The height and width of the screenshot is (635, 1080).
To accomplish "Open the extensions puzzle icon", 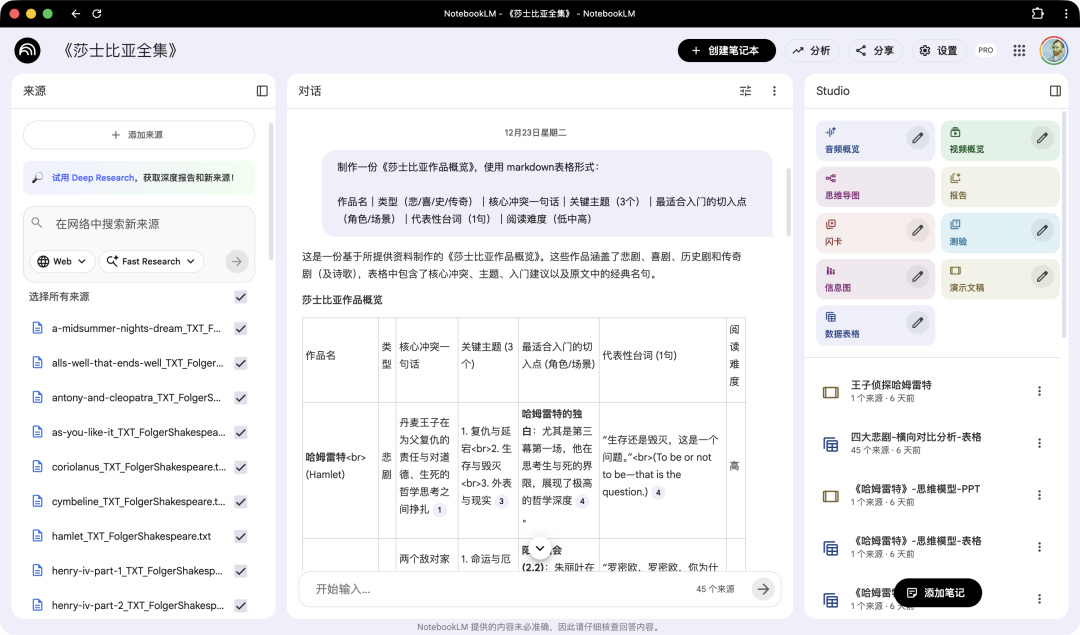I will [1037, 13].
